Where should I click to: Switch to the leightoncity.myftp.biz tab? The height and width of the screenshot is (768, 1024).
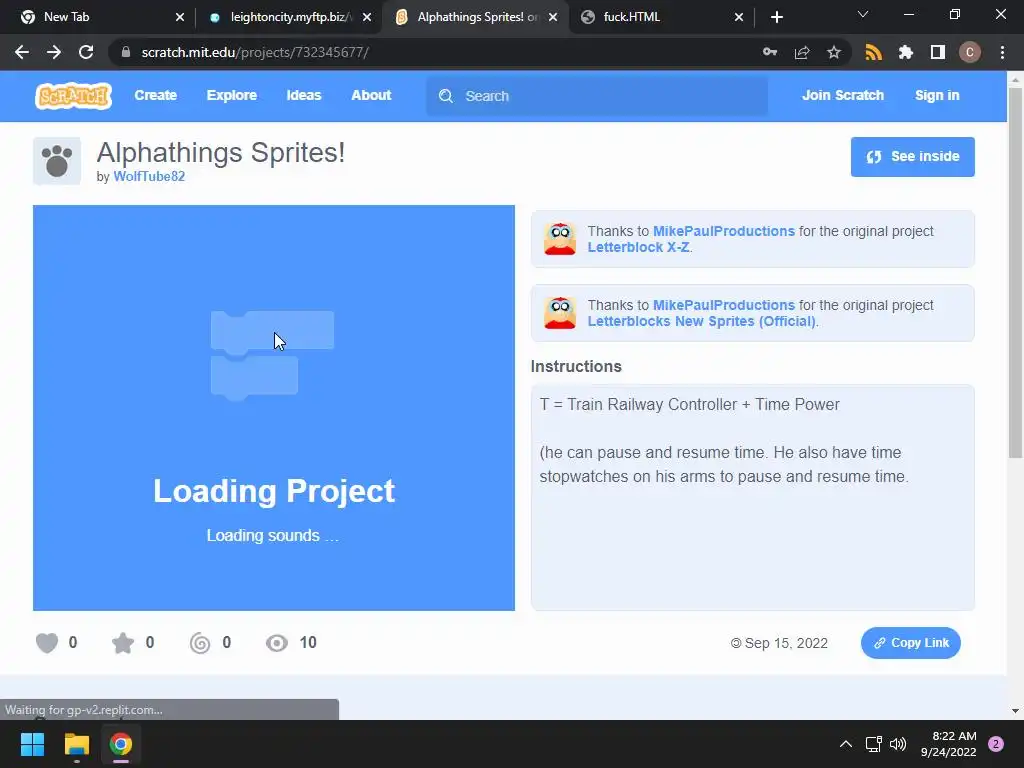287,17
